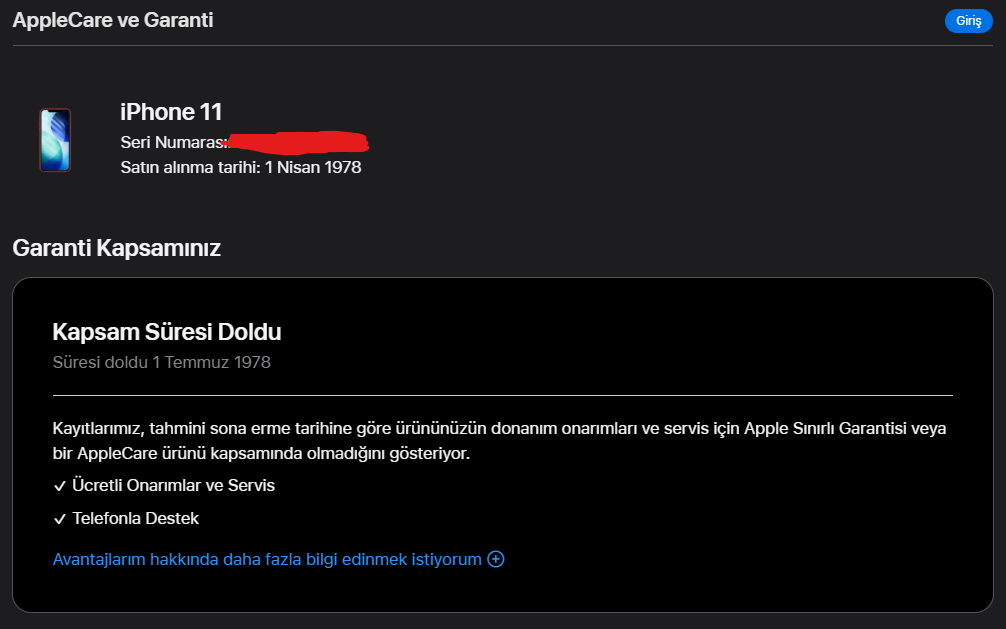Click the plus circle icon after the benefits link

tap(496, 559)
